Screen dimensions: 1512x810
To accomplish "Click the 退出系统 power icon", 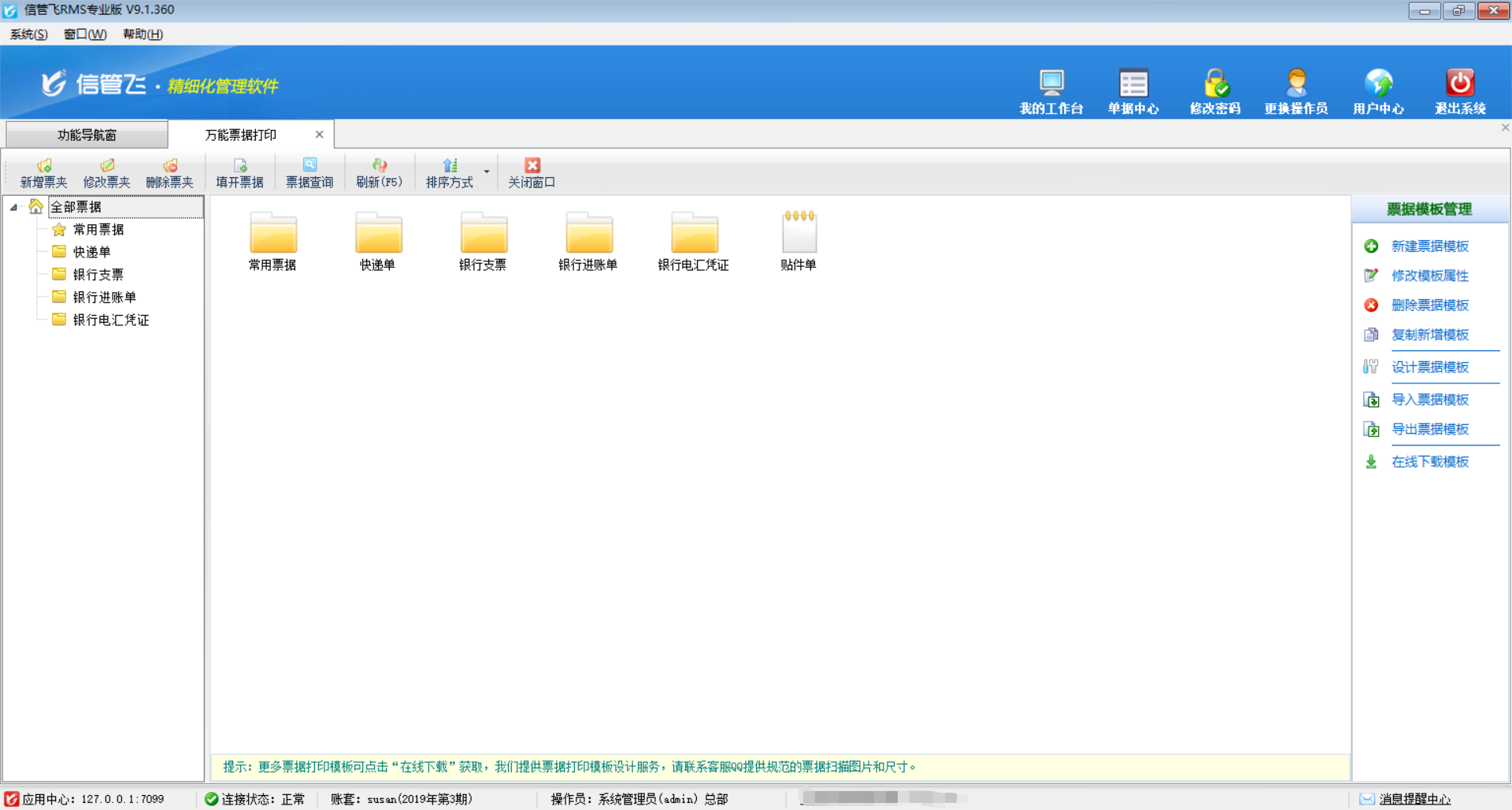I will tap(1459, 83).
